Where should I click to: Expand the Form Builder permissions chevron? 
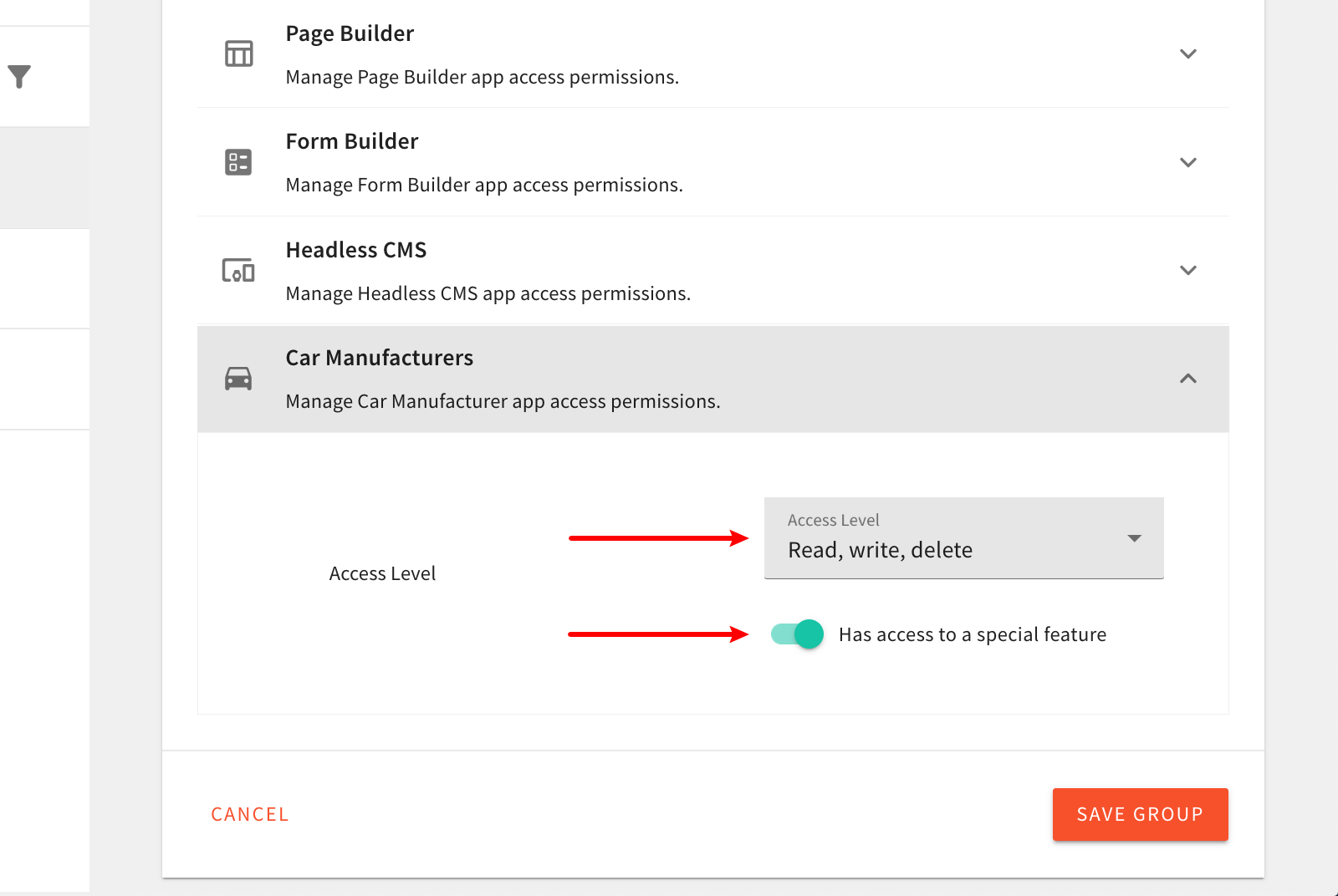click(1187, 162)
